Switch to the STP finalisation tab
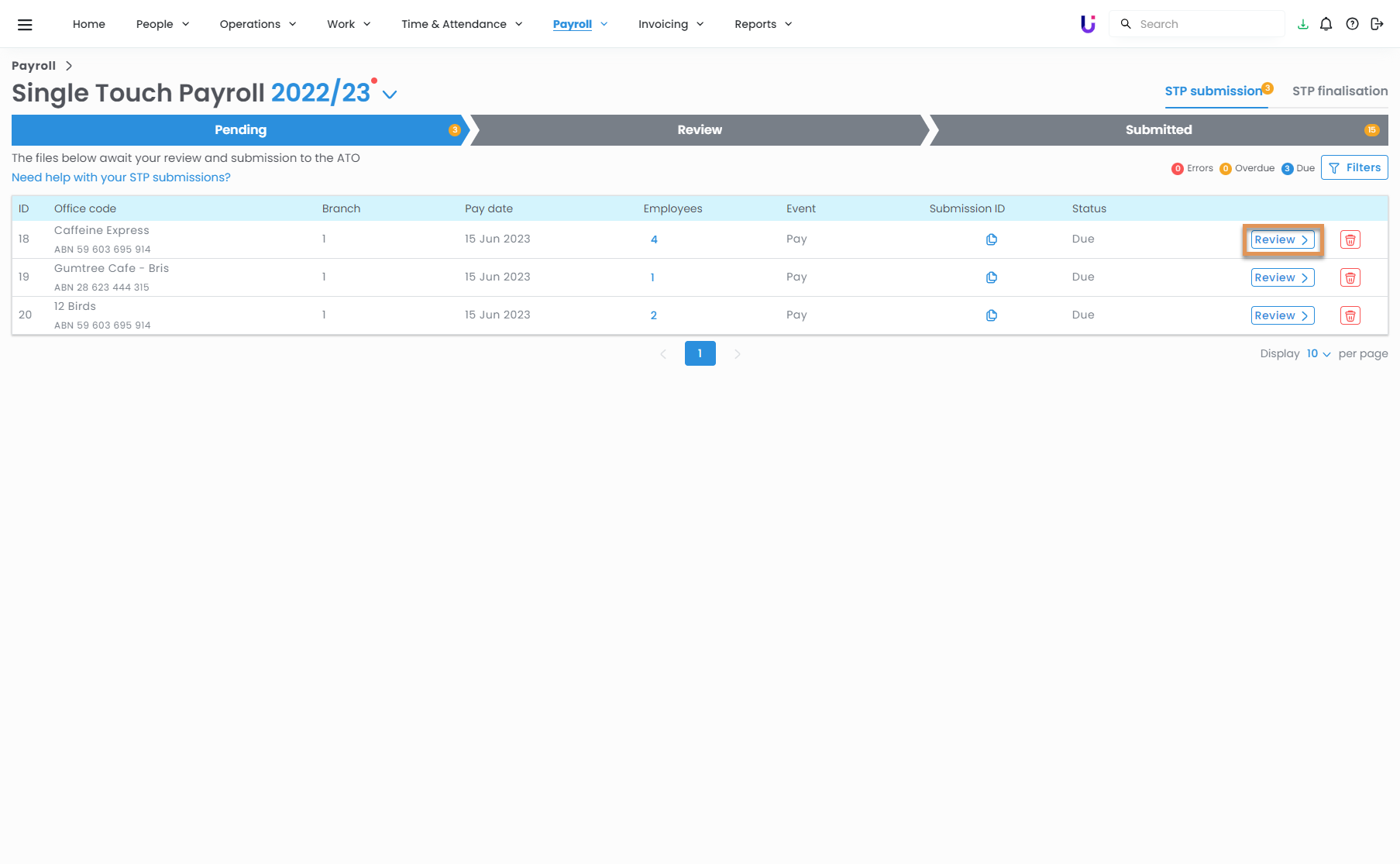The width and height of the screenshot is (1400, 864). pos(1340,91)
